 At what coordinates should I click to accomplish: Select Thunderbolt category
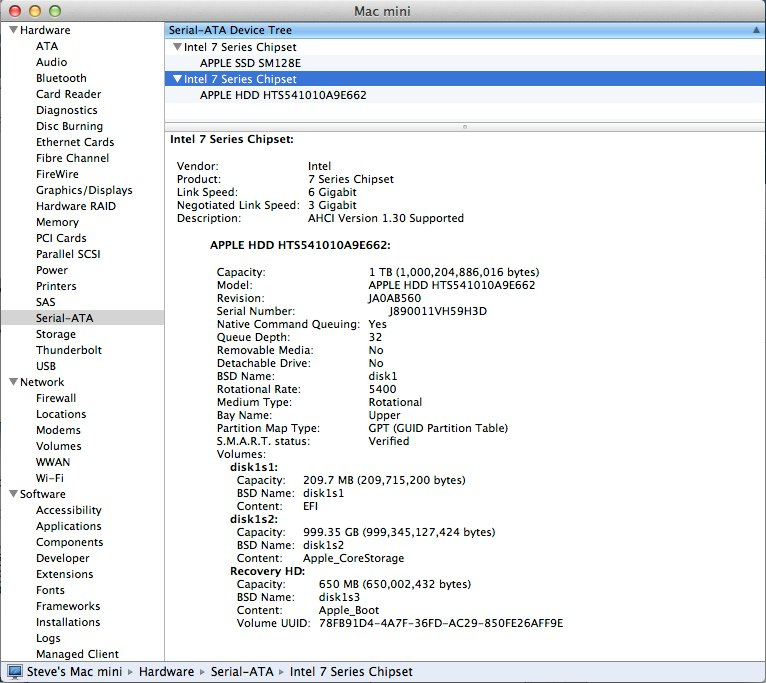tap(69, 350)
